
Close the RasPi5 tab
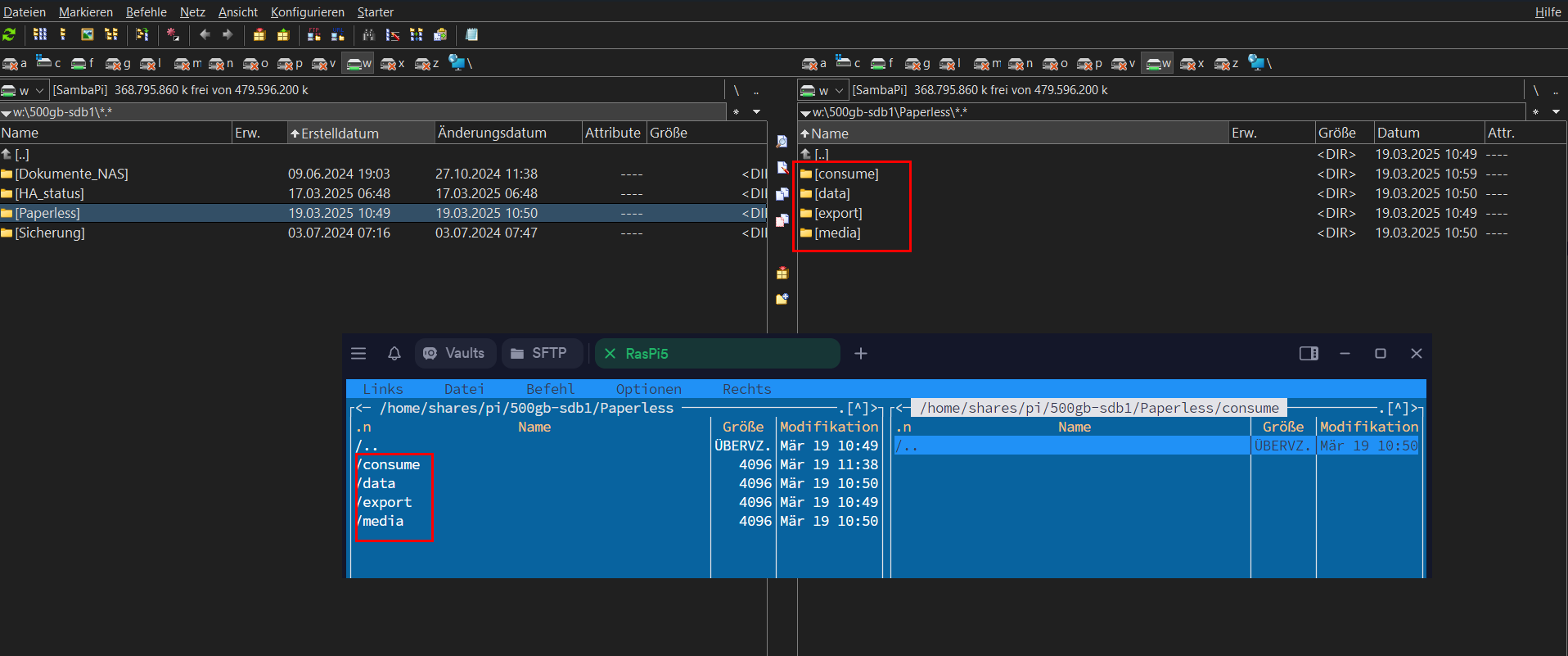[x=610, y=354]
